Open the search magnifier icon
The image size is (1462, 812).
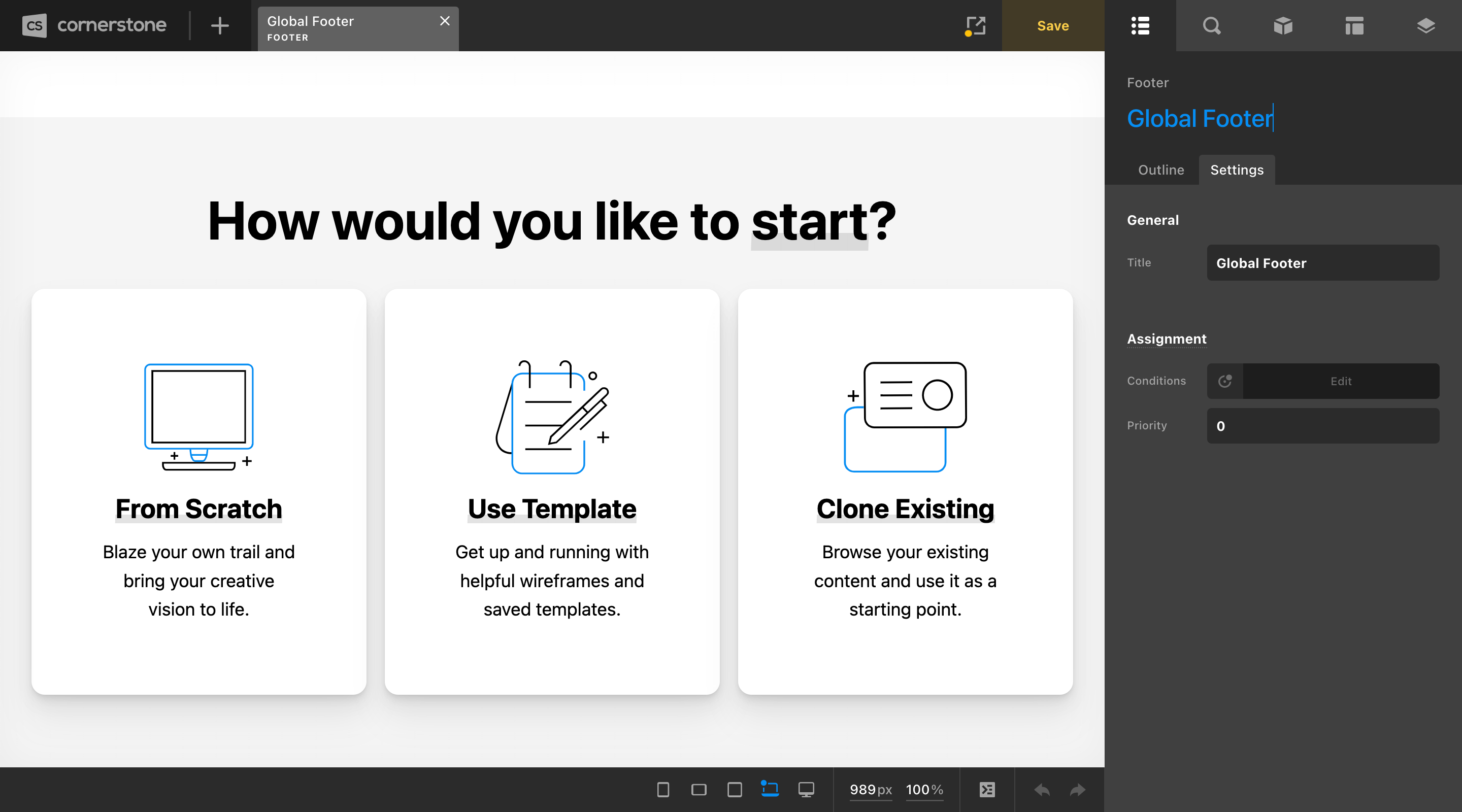coord(1211,25)
